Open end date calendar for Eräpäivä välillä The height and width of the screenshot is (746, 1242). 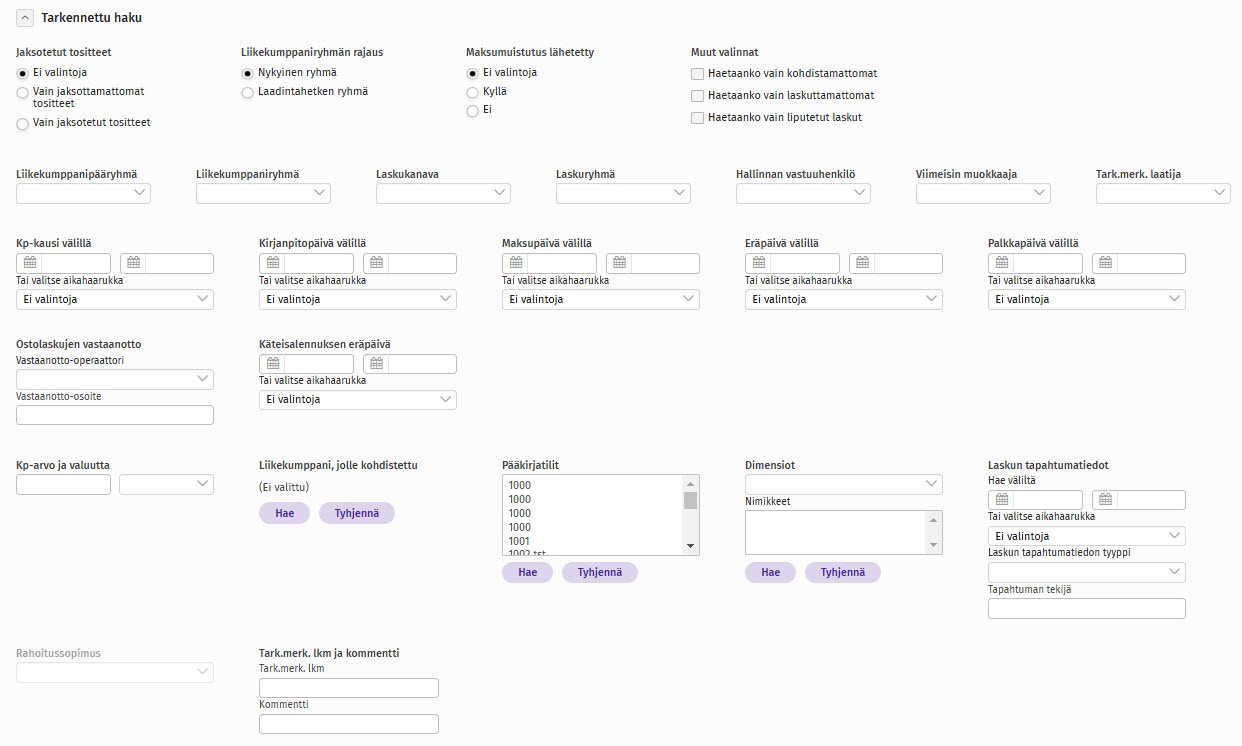862,264
